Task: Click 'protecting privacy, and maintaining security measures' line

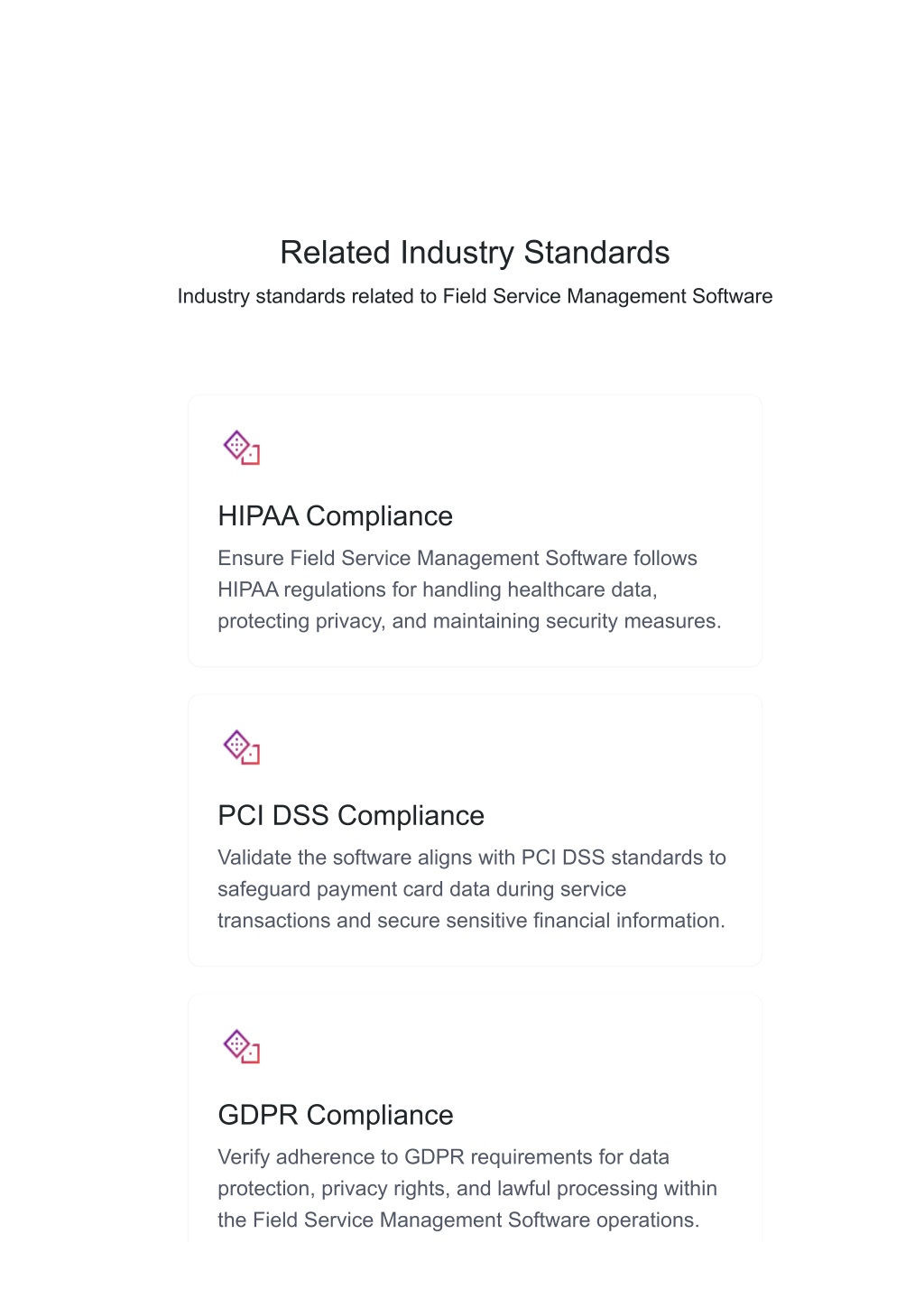Action: (469, 621)
